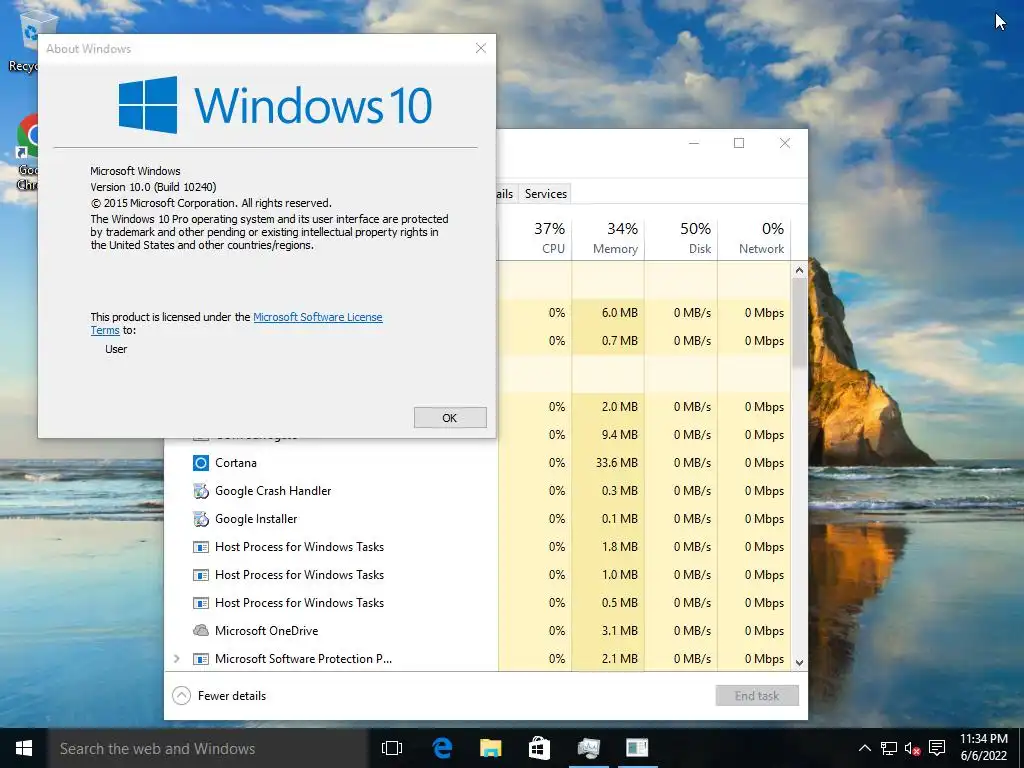Select the Cortana process row

pyautogui.click(x=477, y=463)
